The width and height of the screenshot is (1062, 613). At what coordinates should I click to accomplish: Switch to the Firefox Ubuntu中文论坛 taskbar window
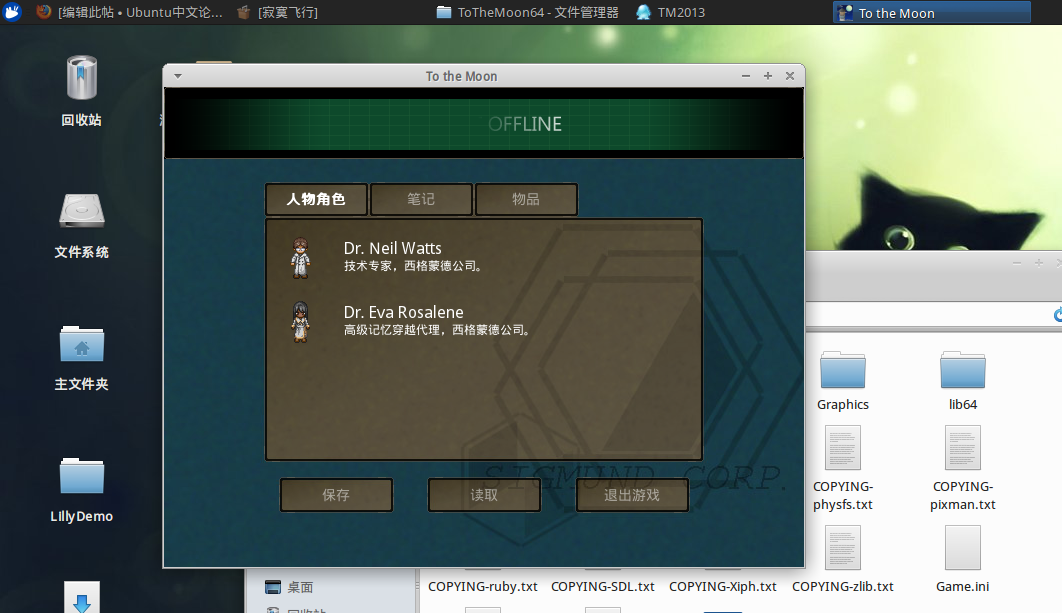pyautogui.click(x=129, y=12)
